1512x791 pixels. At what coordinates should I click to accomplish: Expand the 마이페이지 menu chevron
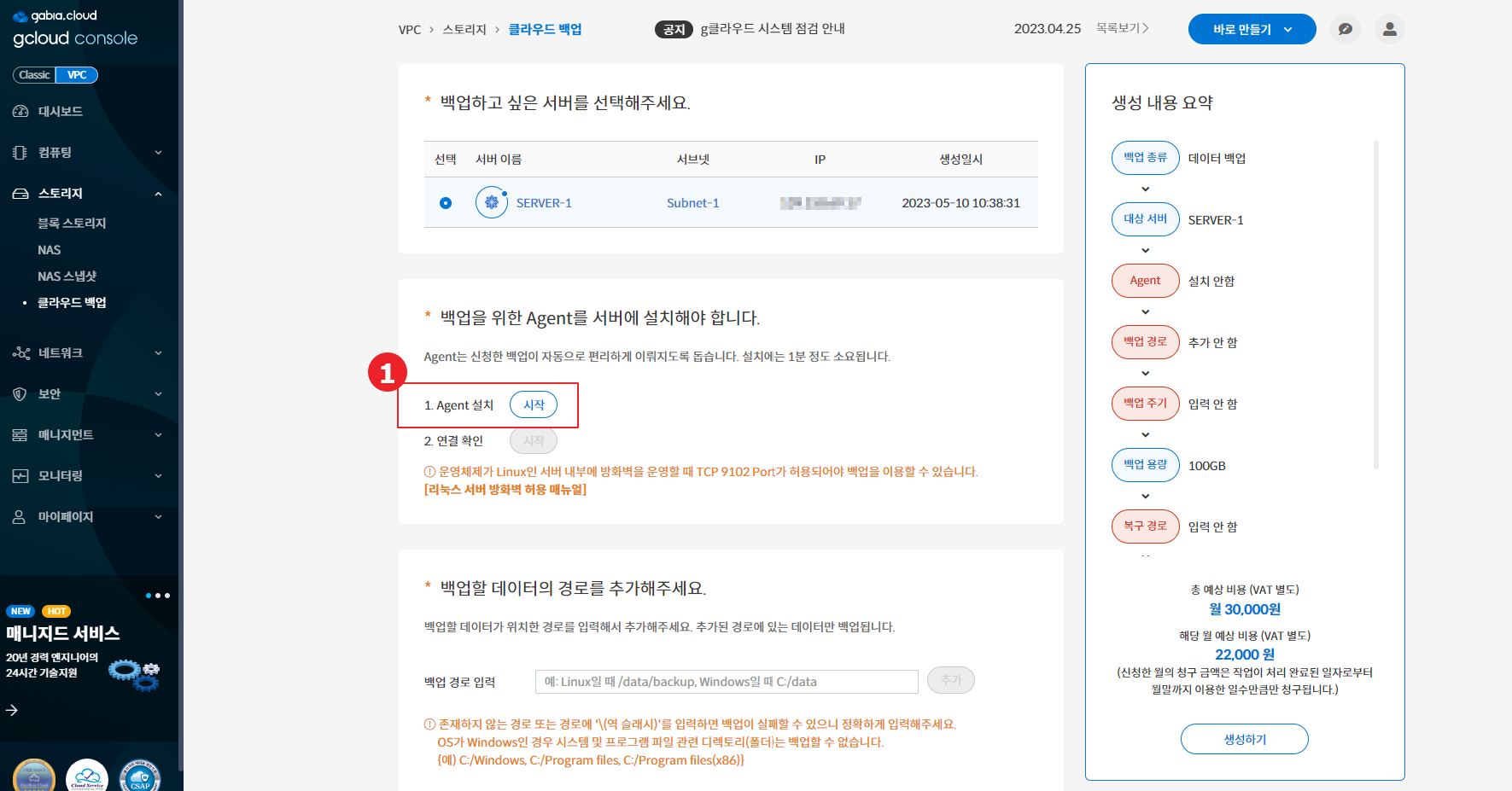coord(158,517)
